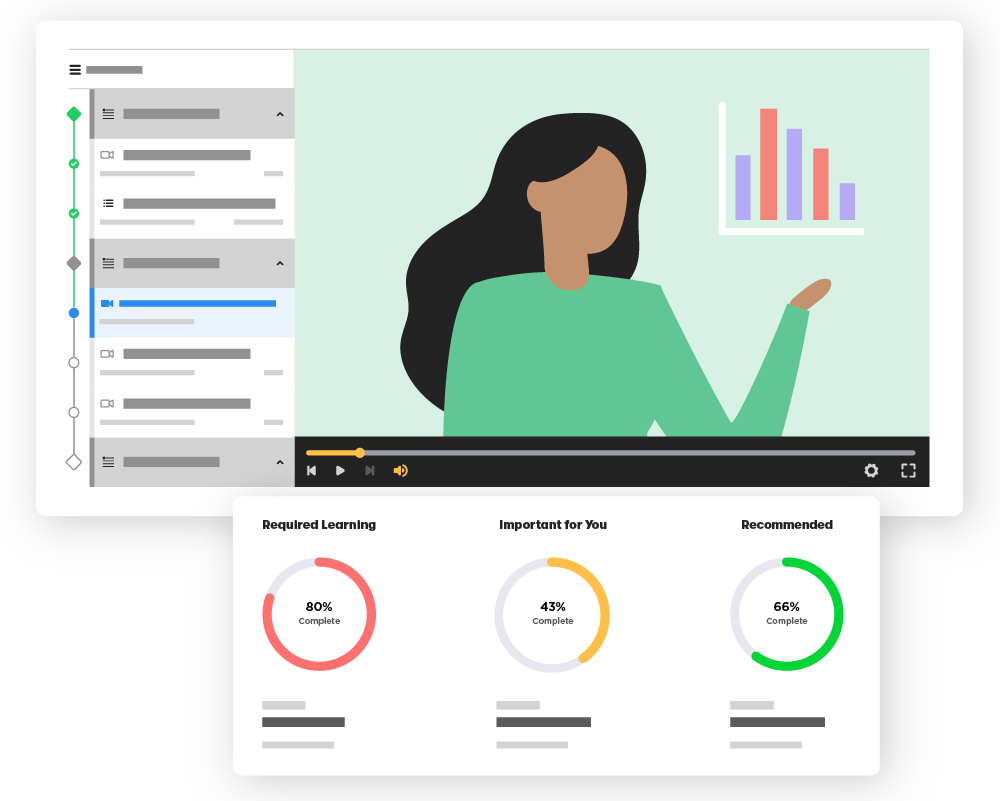Viewport: 1000px width, 801px height.
Task: Click the 66% Complete green progress ring
Action: (x=786, y=614)
